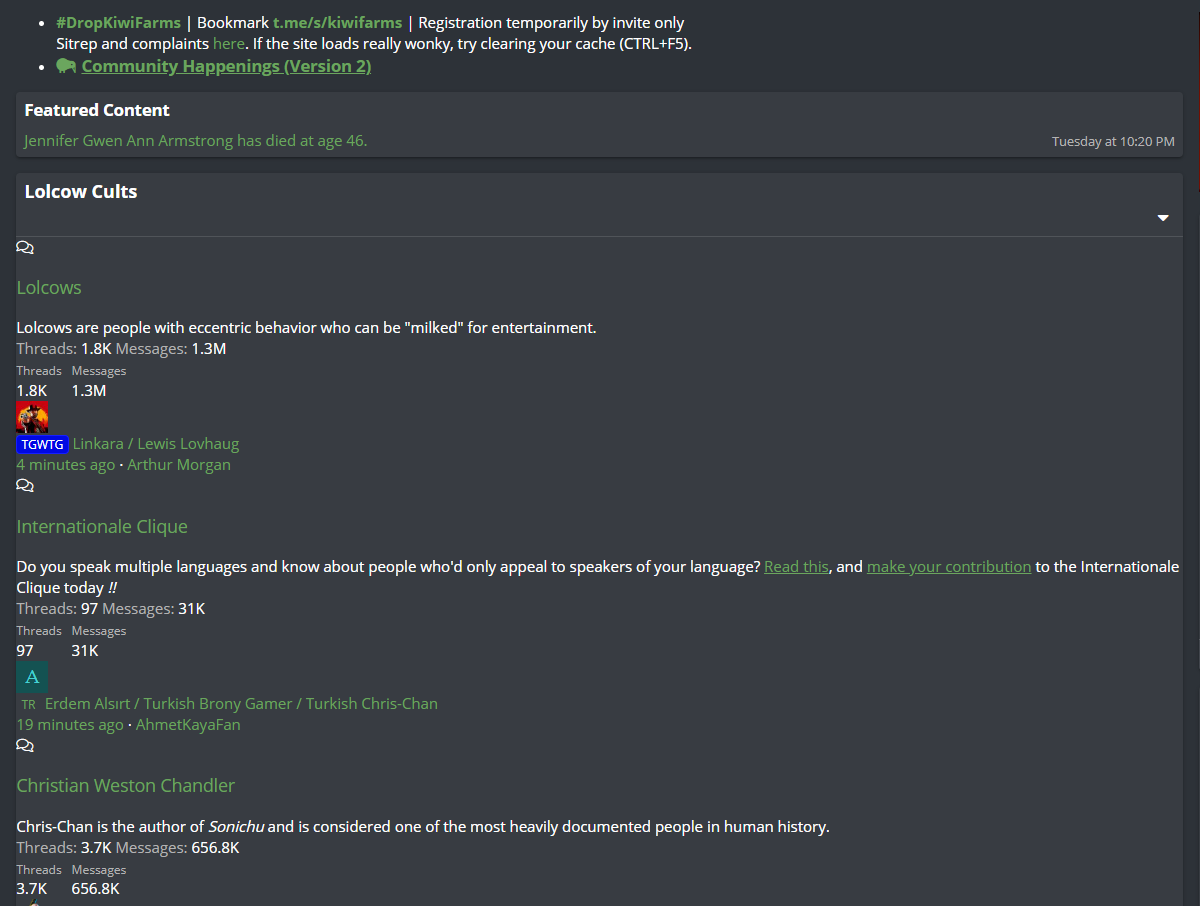
Task: Open Arthur Morgan's avatar in the Lolcows section
Action: pyautogui.click(x=32, y=418)
